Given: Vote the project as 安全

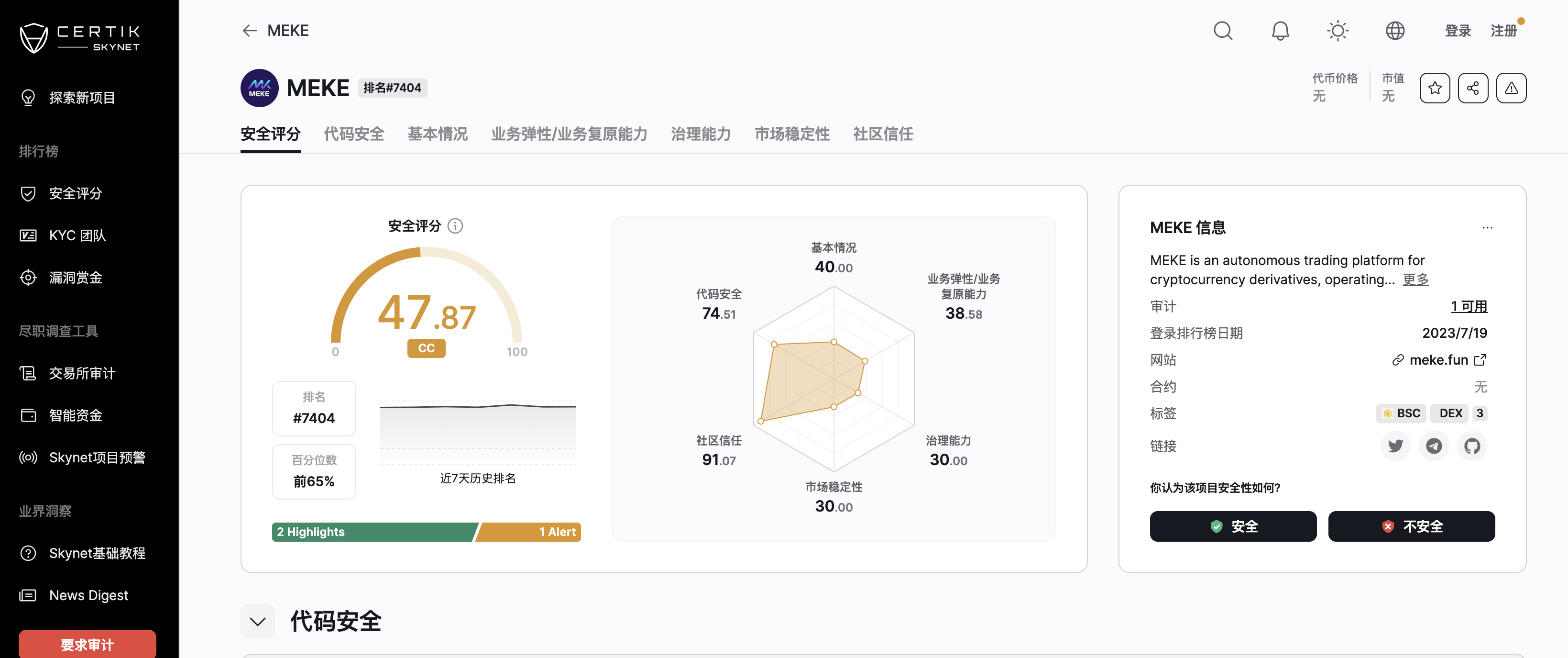Looking at the screenshot, I should [1233, 526].
